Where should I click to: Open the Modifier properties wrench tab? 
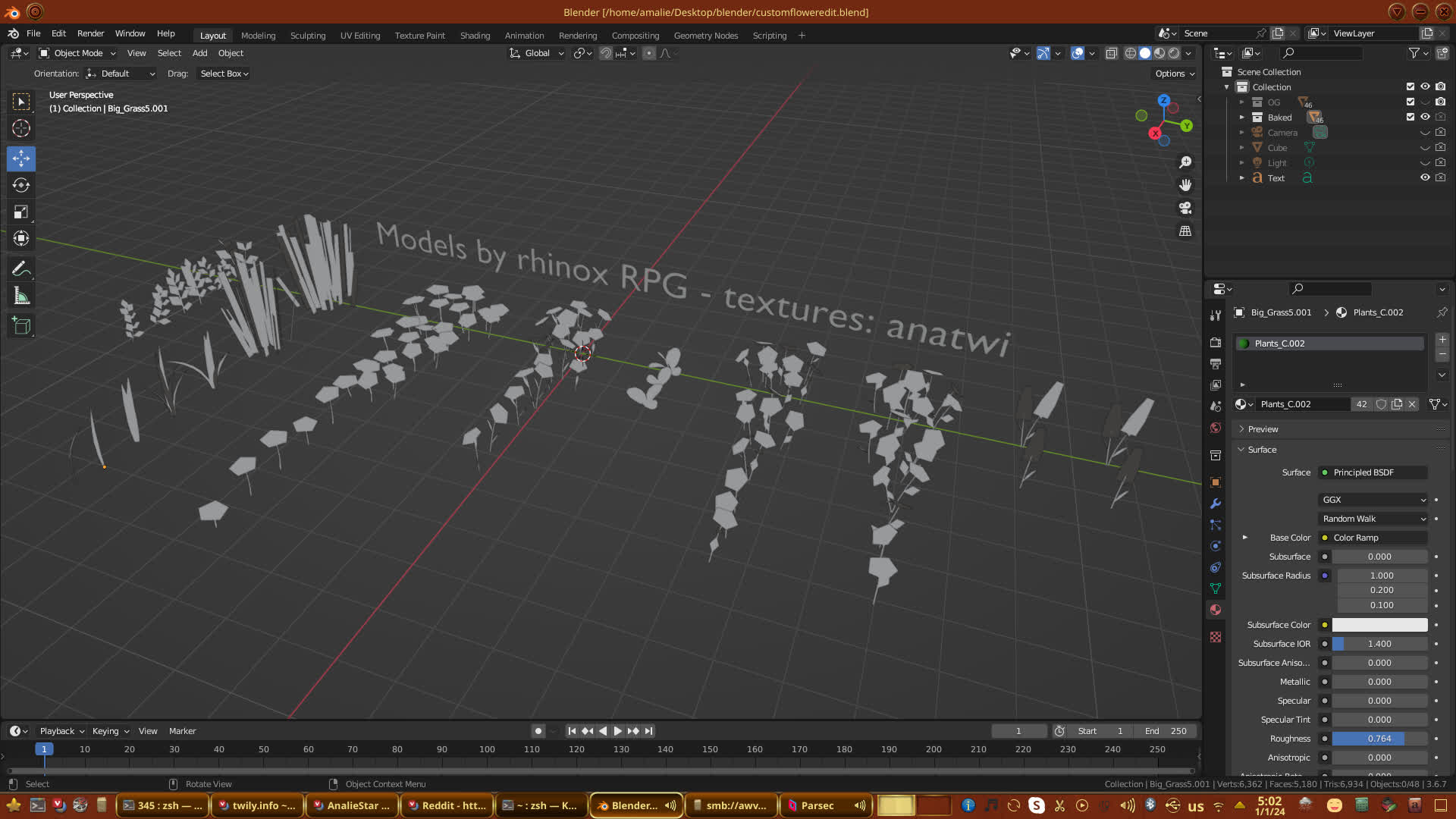tap(1216, 504)
